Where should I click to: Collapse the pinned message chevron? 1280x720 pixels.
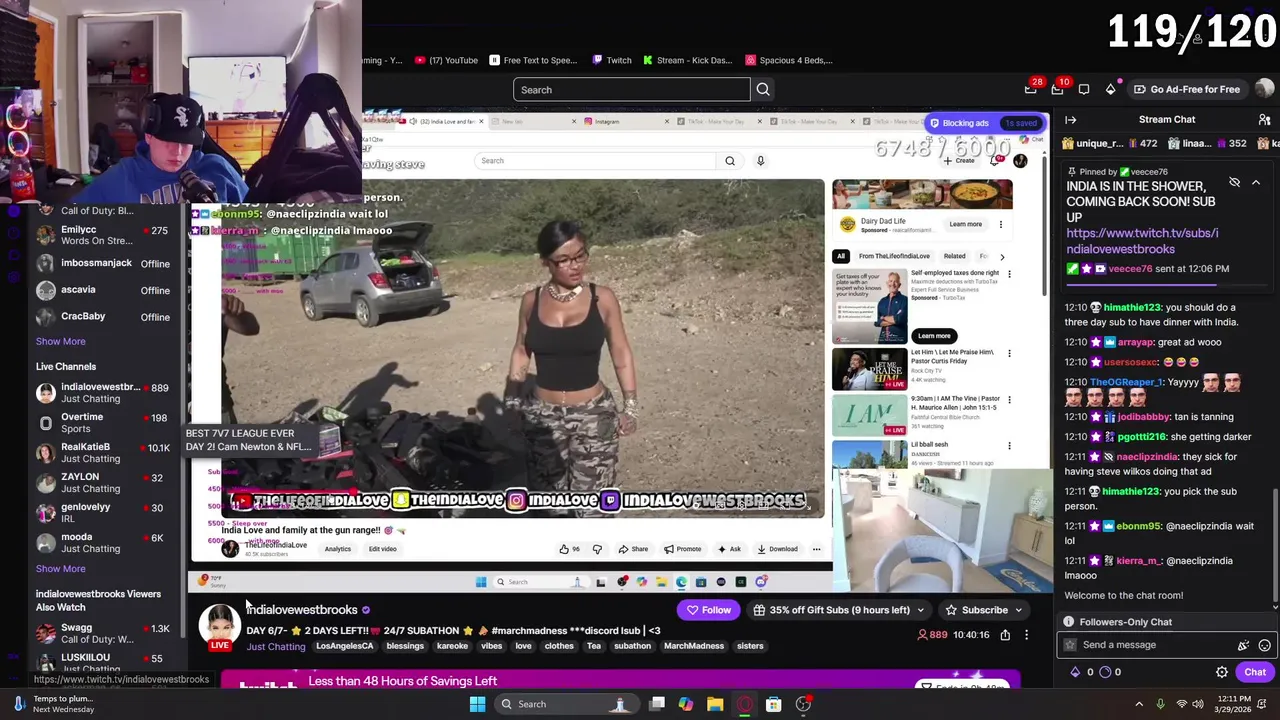click(1256, 182)
